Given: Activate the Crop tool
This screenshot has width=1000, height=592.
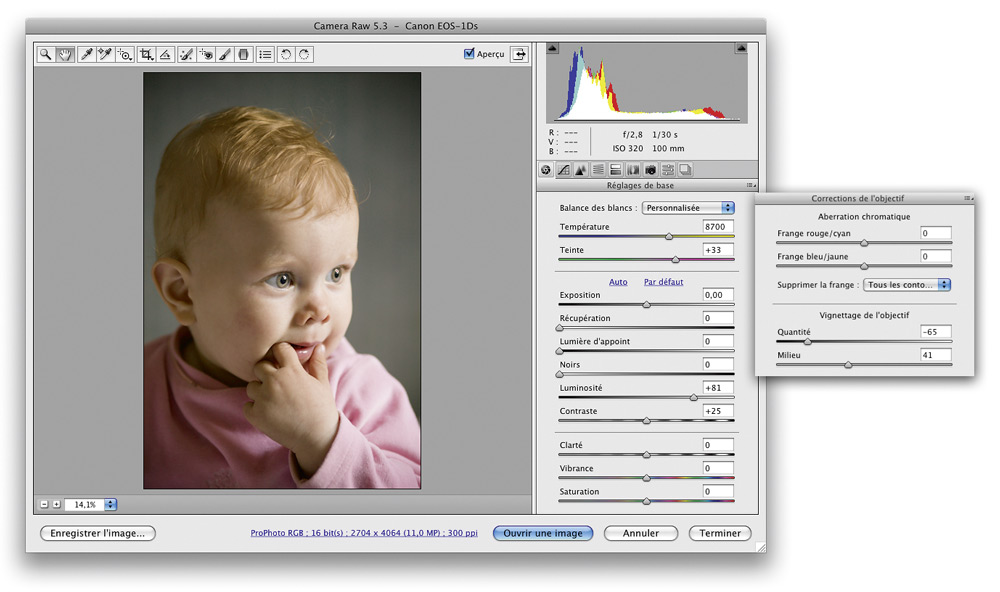Looking at the screenshot, I should pyautogui.click(x=147, y=55).
